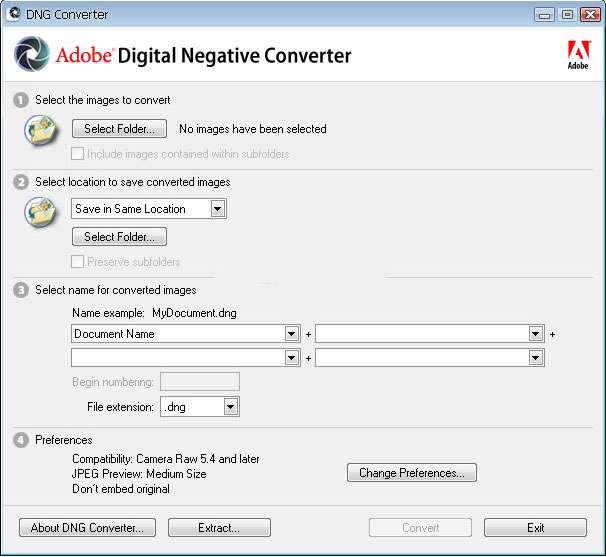
Task: Click the Extract button
Action: click(x=219, y=528)
